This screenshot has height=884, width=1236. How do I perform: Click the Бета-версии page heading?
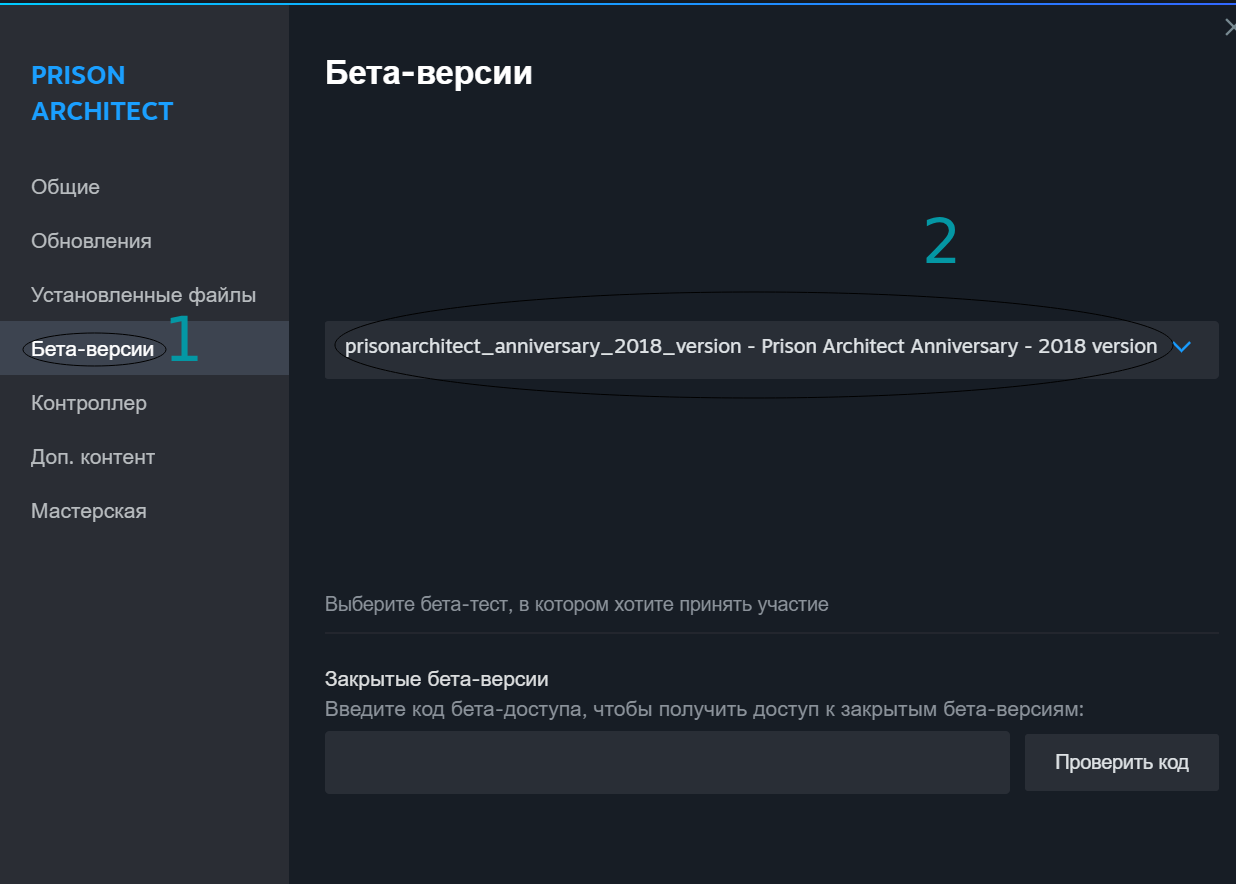click(428, 73)
